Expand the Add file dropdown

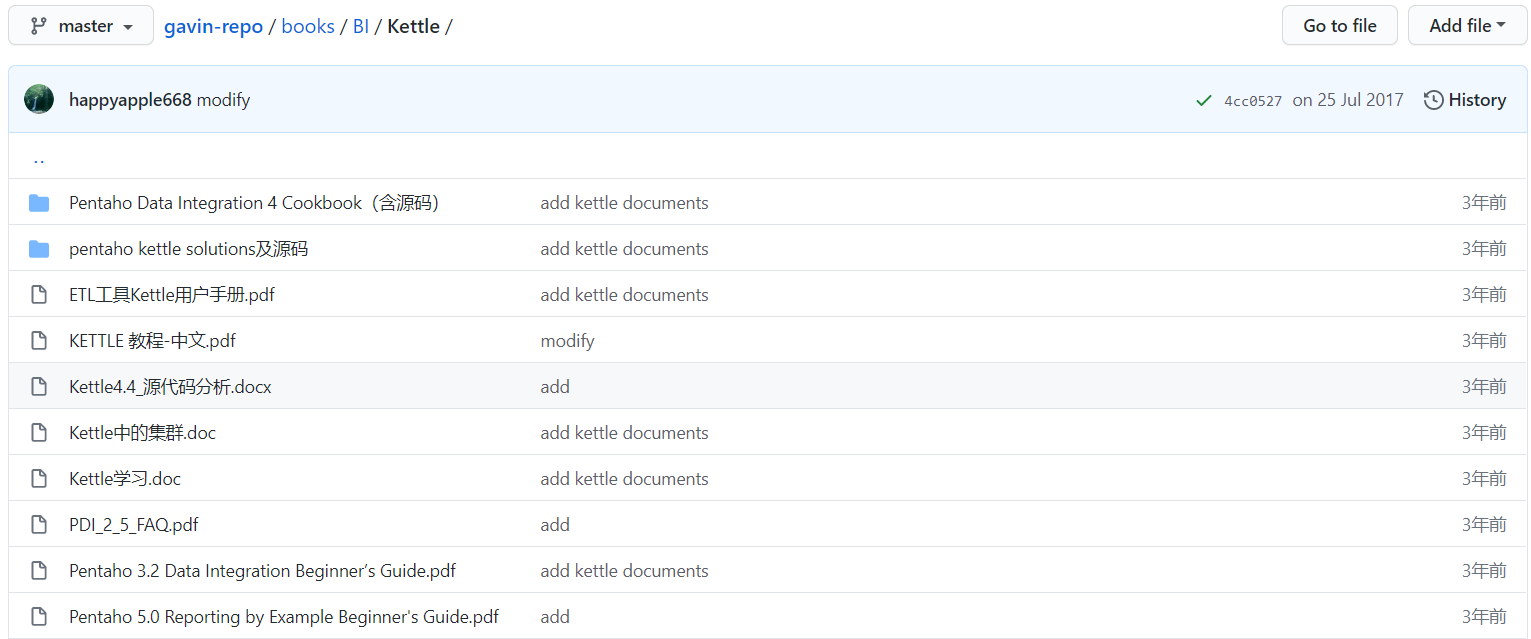[1467, 26]
